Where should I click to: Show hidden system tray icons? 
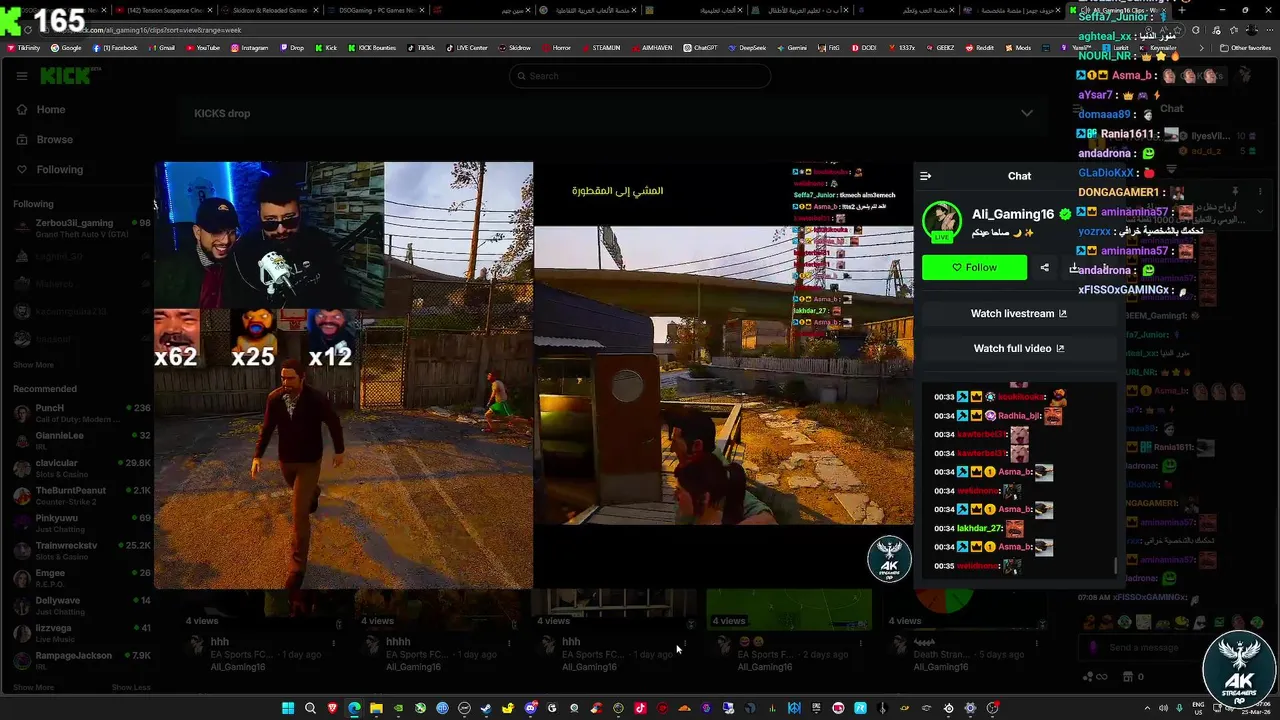[1148, 708]
